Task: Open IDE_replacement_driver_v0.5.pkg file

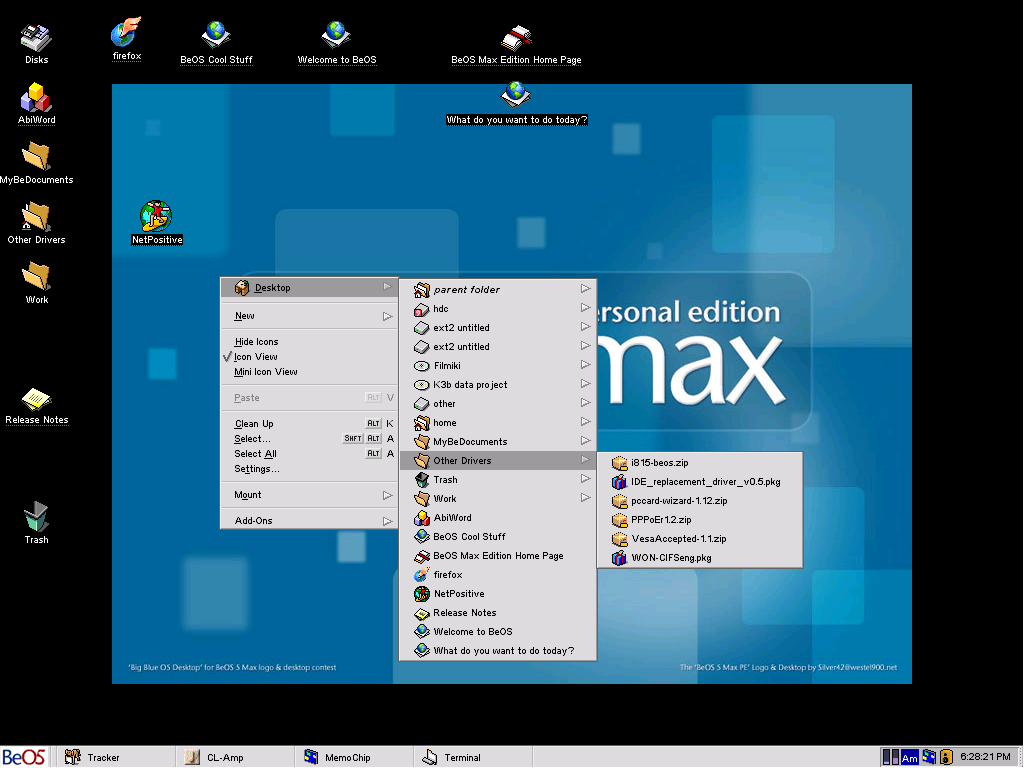Action: click(699, 481)
